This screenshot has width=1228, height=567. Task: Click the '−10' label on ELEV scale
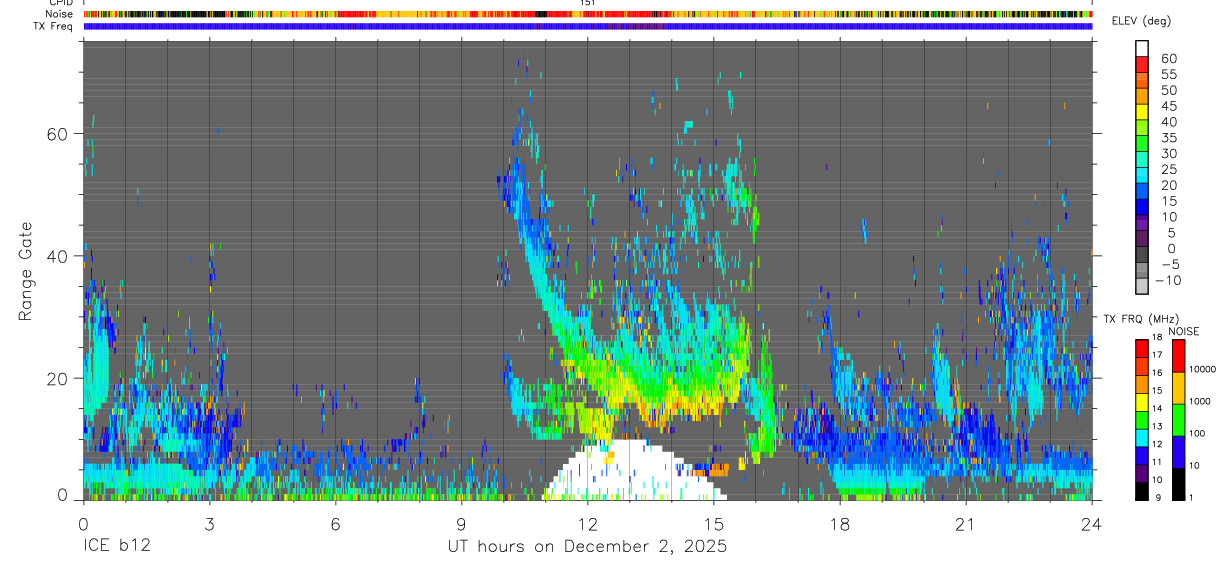pos(1170,281)
